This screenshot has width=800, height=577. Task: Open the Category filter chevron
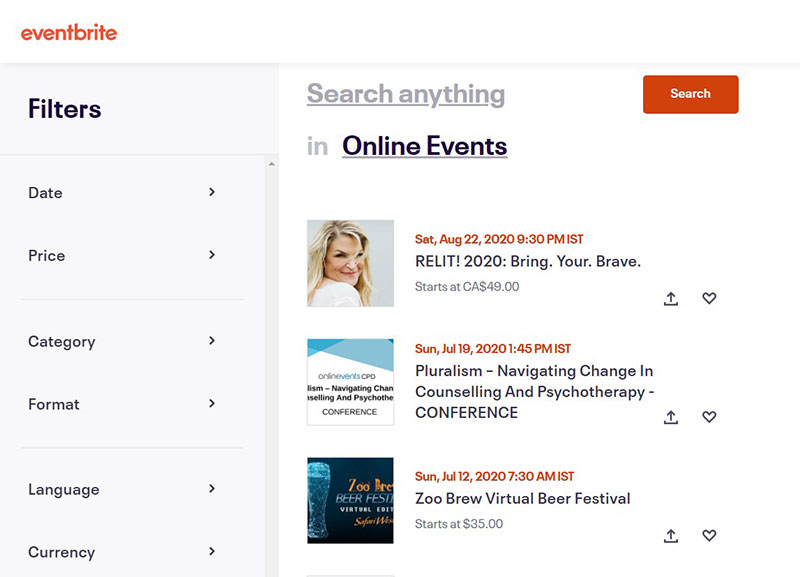coord(212,341)
